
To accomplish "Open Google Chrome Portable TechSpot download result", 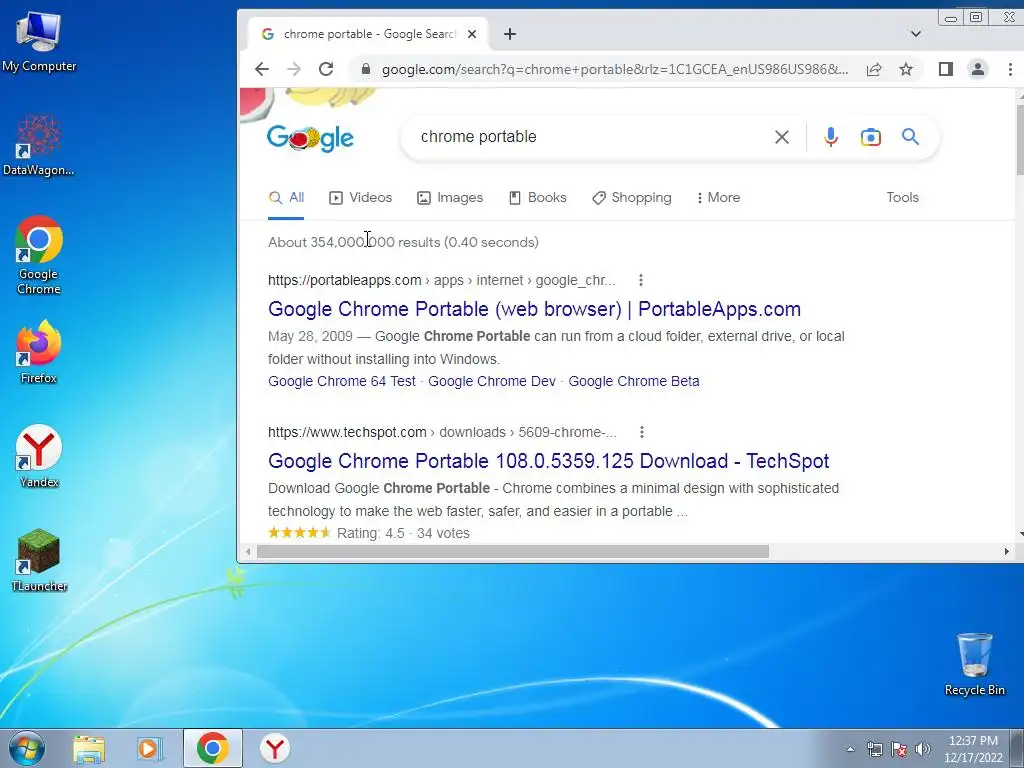I will 549,461.
